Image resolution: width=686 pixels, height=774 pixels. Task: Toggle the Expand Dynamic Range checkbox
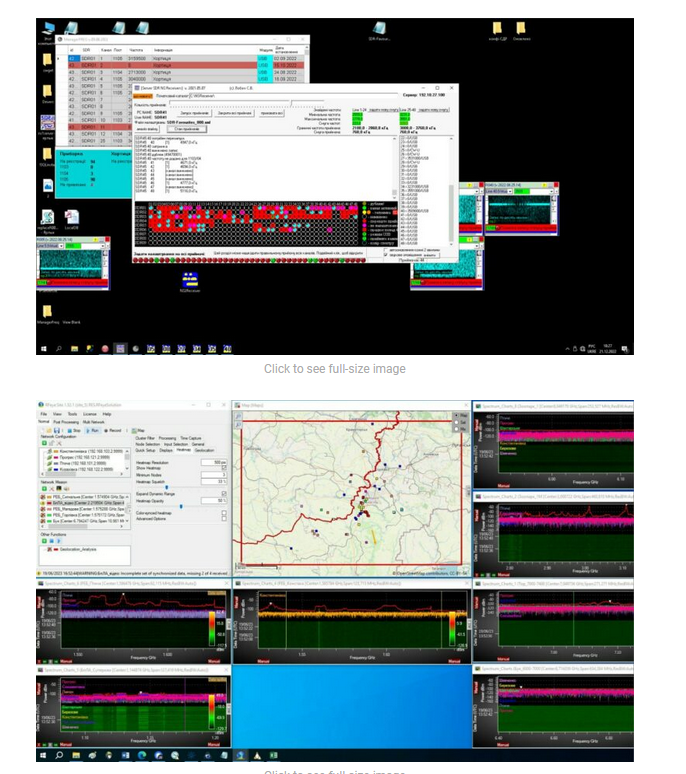(x=224, y=493)
